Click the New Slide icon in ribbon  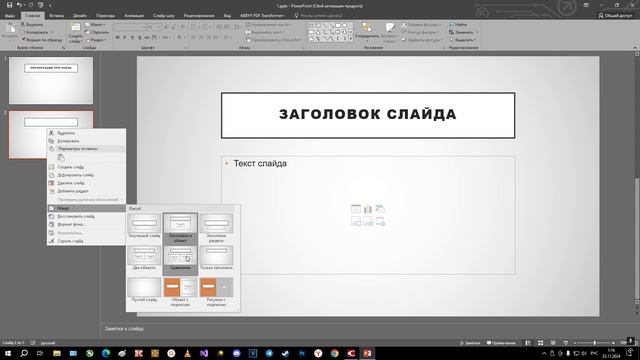pyautogui.click(x=75, y=28)
